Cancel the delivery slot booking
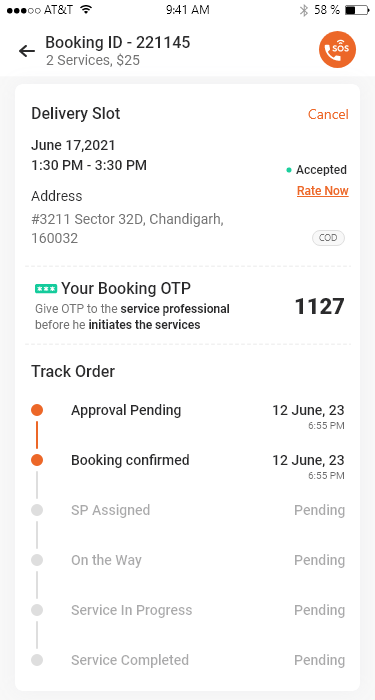Screen dimensions: 375x700 (x=328, y=114)
